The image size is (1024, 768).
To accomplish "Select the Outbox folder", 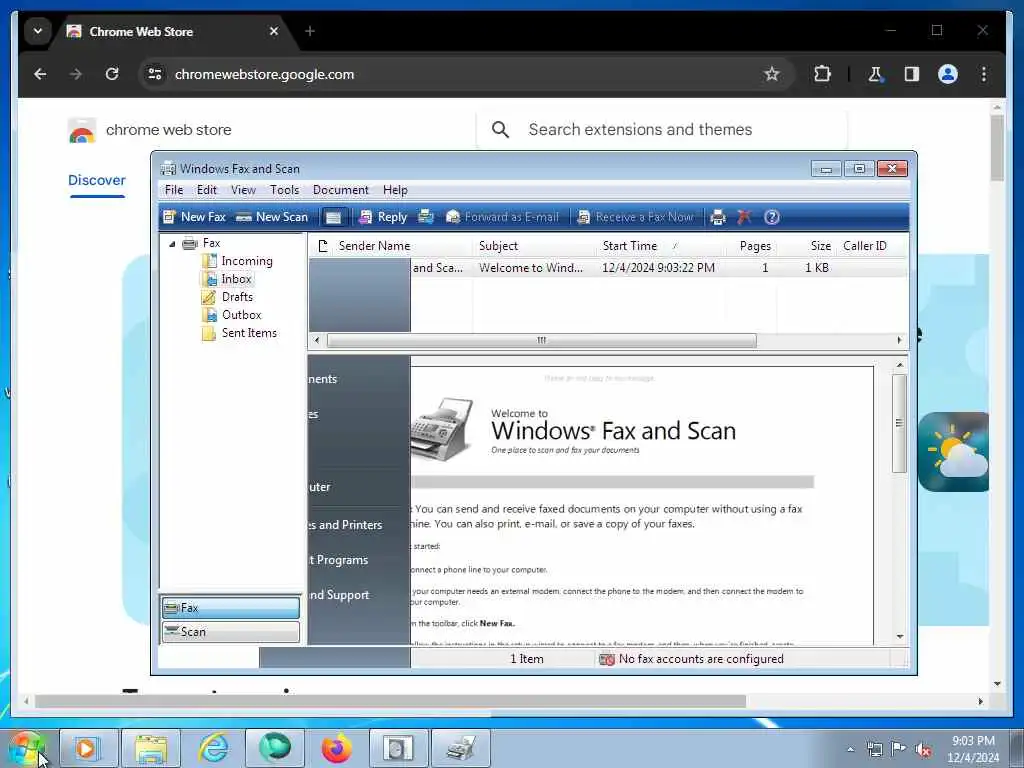I will tap(232, 315).
